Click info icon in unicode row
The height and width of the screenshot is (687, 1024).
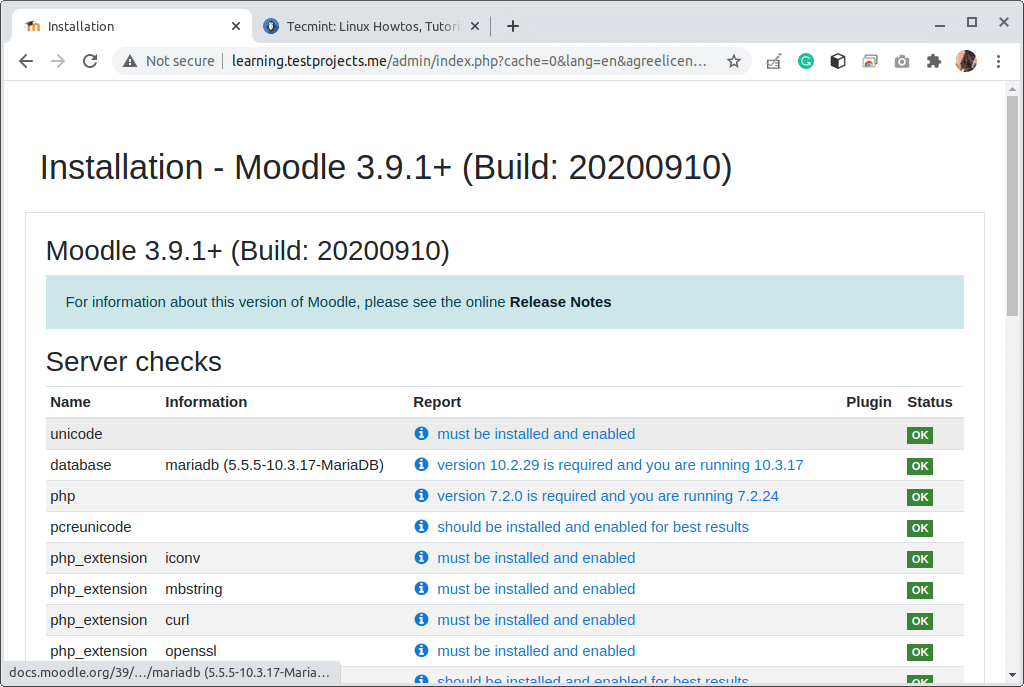[x=421, y=434]
